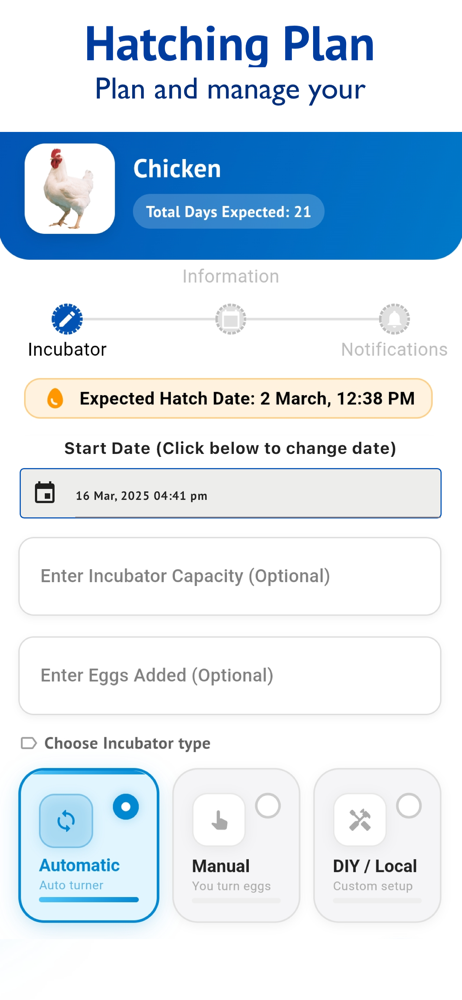The height and width of the screenshot is (1000, 462).
Task: Tap the Expected Hatch Date banner
Action: (x=228, y=399)
